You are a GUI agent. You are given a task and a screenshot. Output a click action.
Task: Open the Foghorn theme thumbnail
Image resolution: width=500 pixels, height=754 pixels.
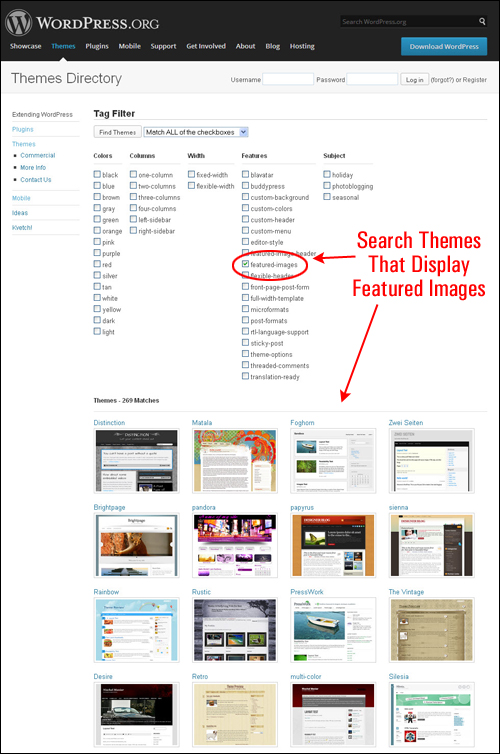333,461
